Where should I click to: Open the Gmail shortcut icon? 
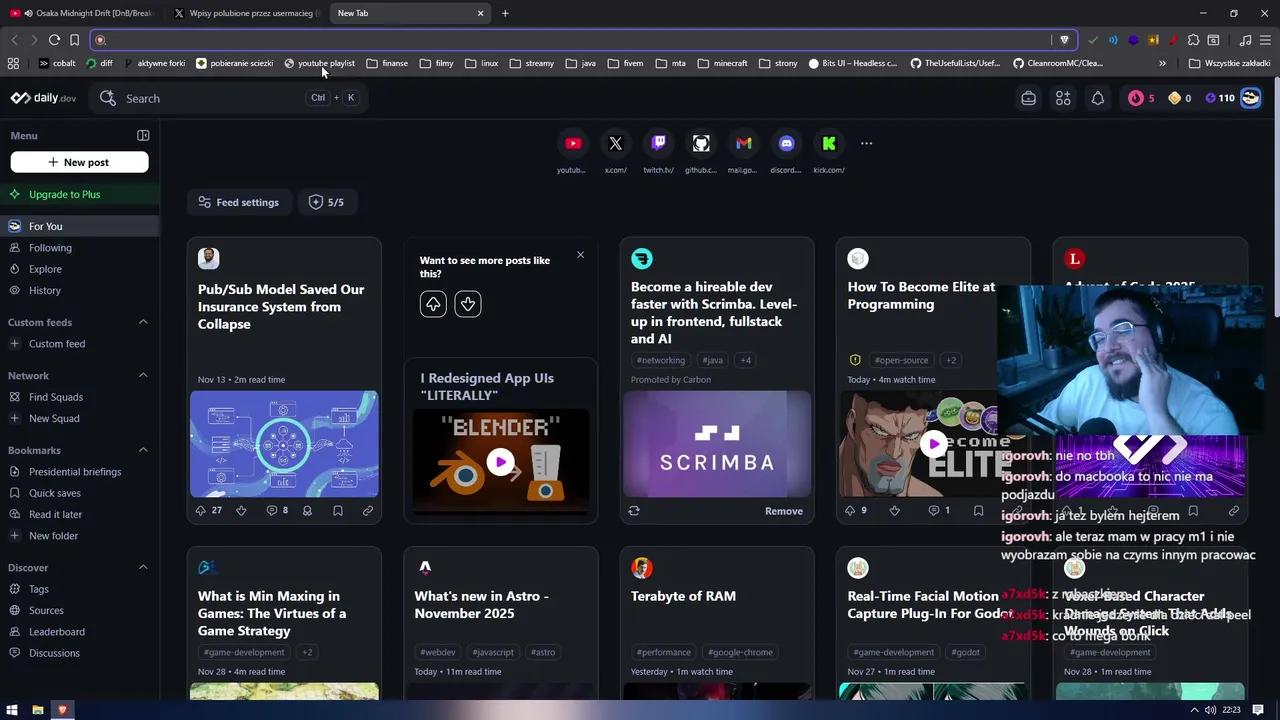coord(744,143)
